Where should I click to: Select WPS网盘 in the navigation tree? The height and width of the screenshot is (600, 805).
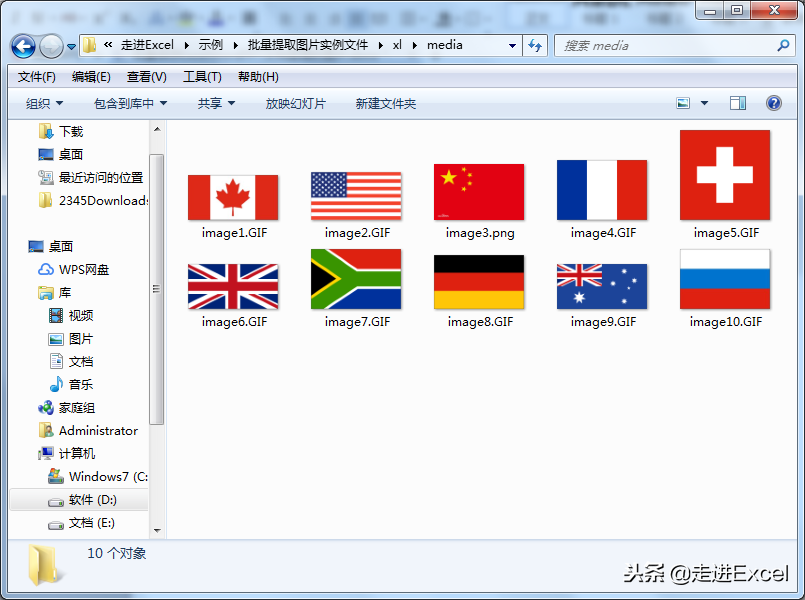[73, 269]
